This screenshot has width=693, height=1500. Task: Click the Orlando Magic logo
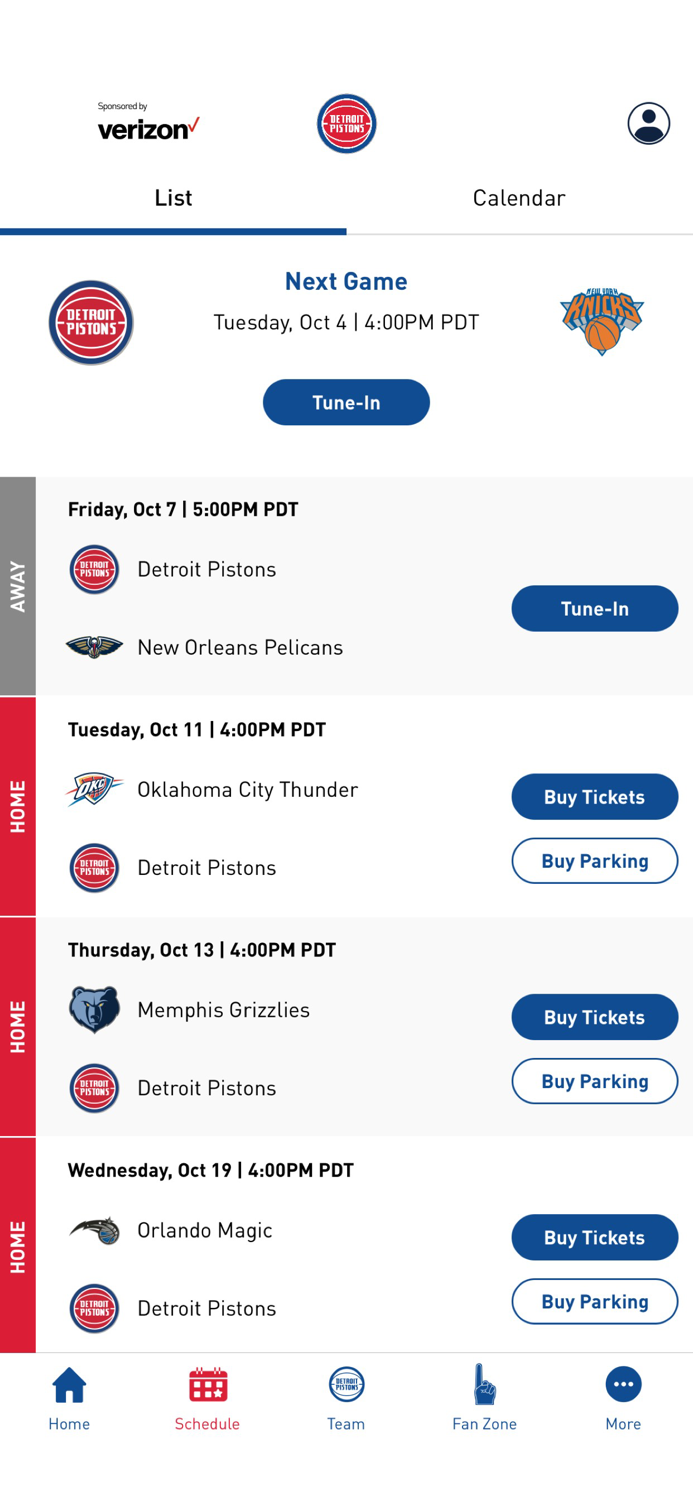[94, 1230]
